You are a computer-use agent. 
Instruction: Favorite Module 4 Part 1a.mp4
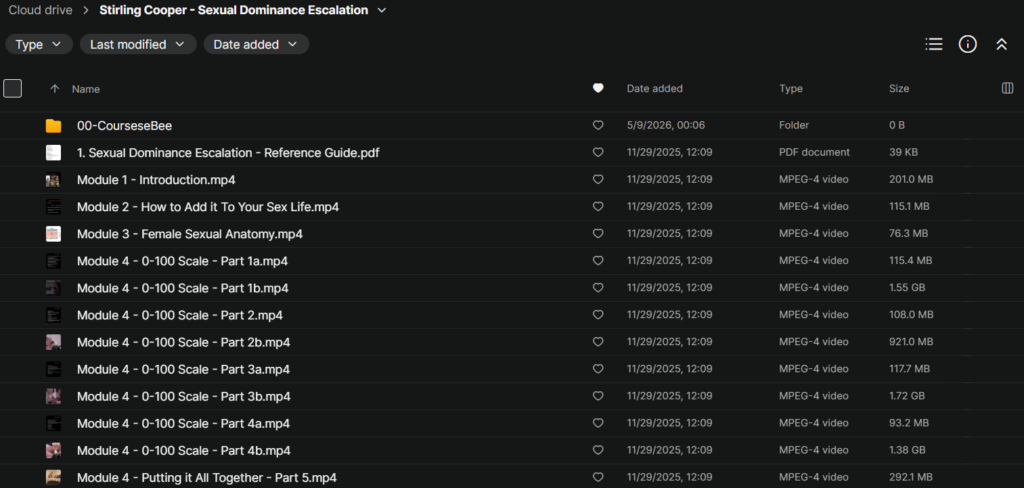(x=598, y=261)
